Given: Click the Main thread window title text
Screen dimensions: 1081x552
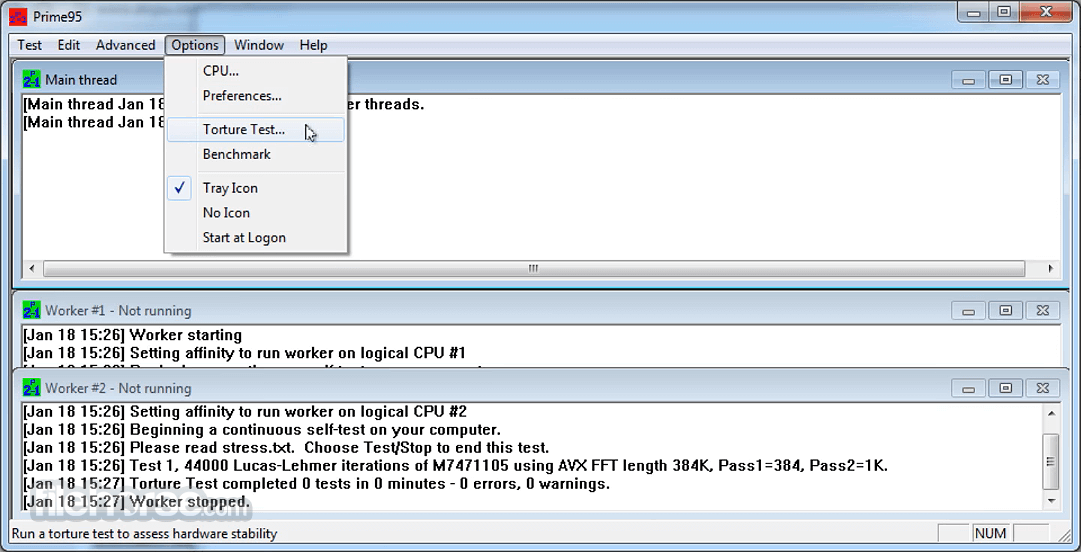Looking at the screenshot, I should [x=81, y=80].
